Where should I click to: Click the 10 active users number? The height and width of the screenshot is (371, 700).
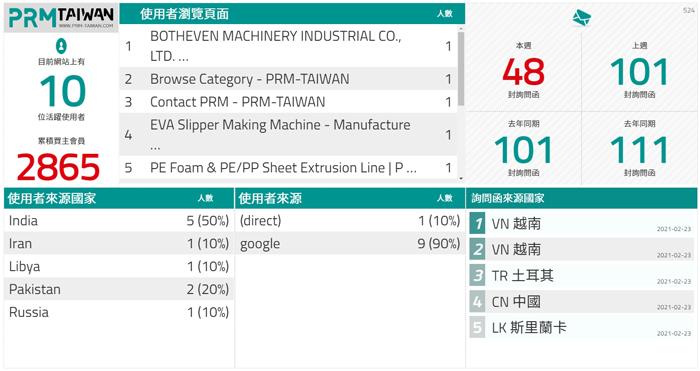click(x=62, y=91)
